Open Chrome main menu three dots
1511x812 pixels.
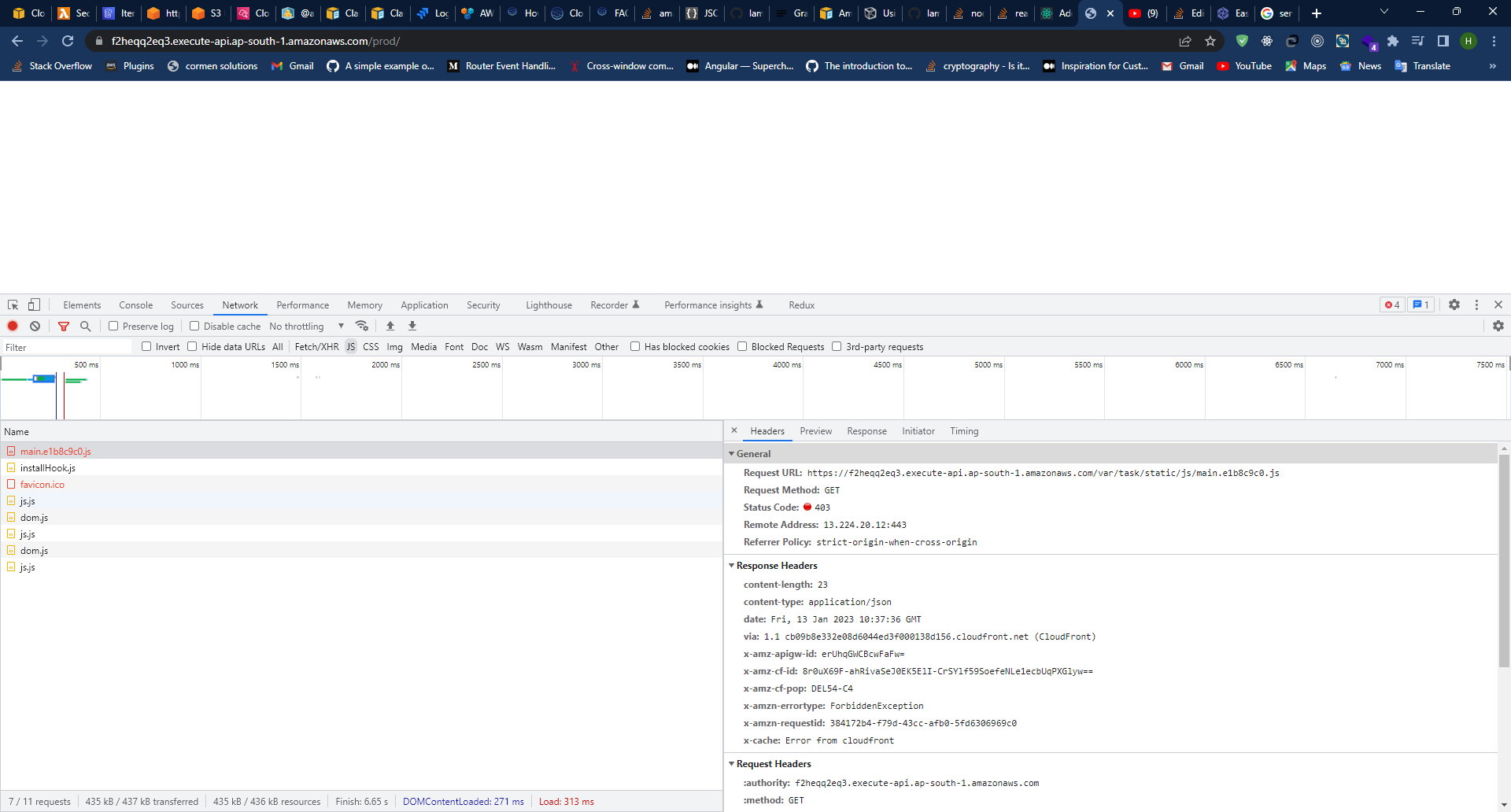pos(1494,41)
